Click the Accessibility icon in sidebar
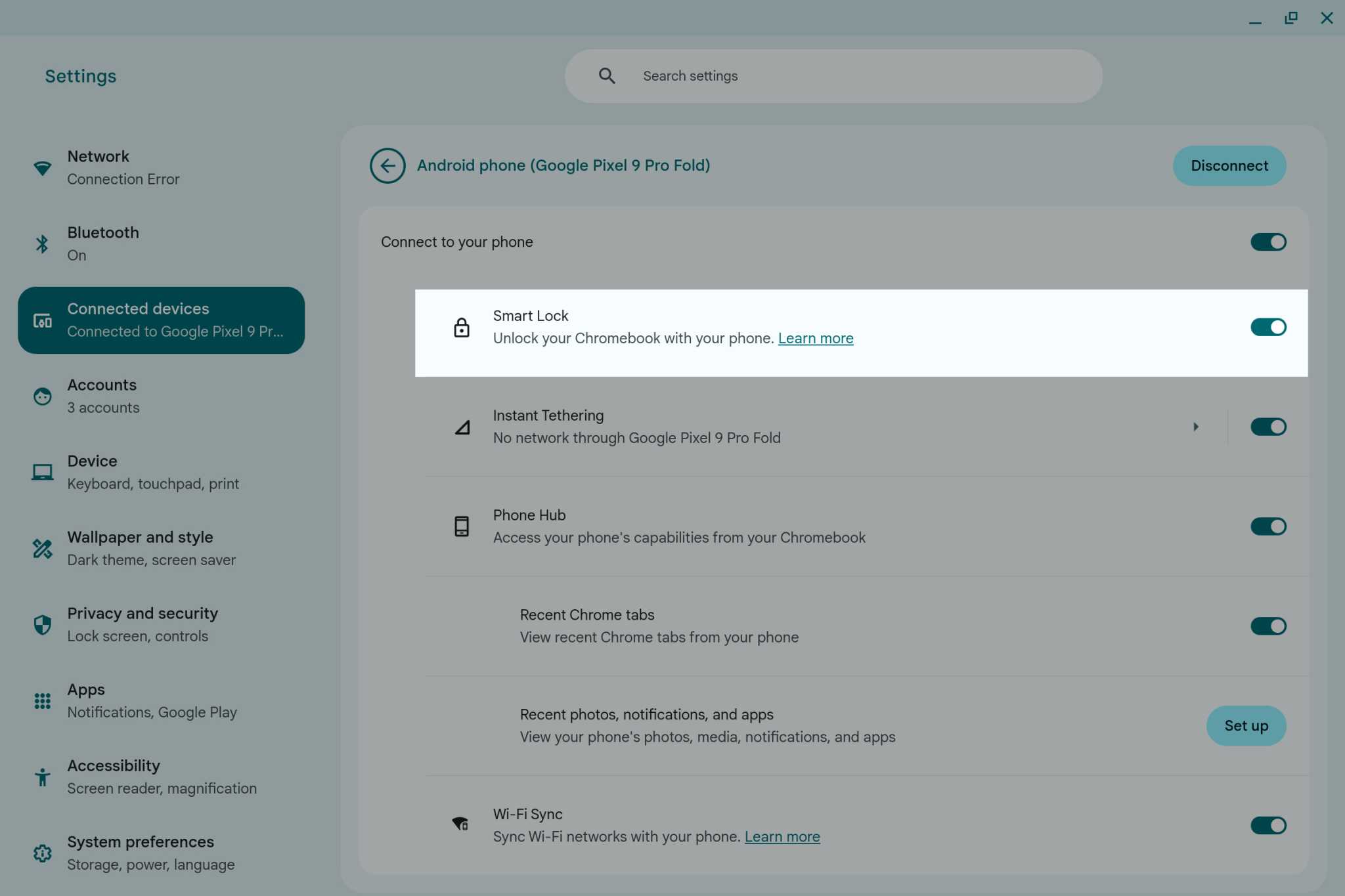Viewport: 1345px width, 896px height. [42, 777]
